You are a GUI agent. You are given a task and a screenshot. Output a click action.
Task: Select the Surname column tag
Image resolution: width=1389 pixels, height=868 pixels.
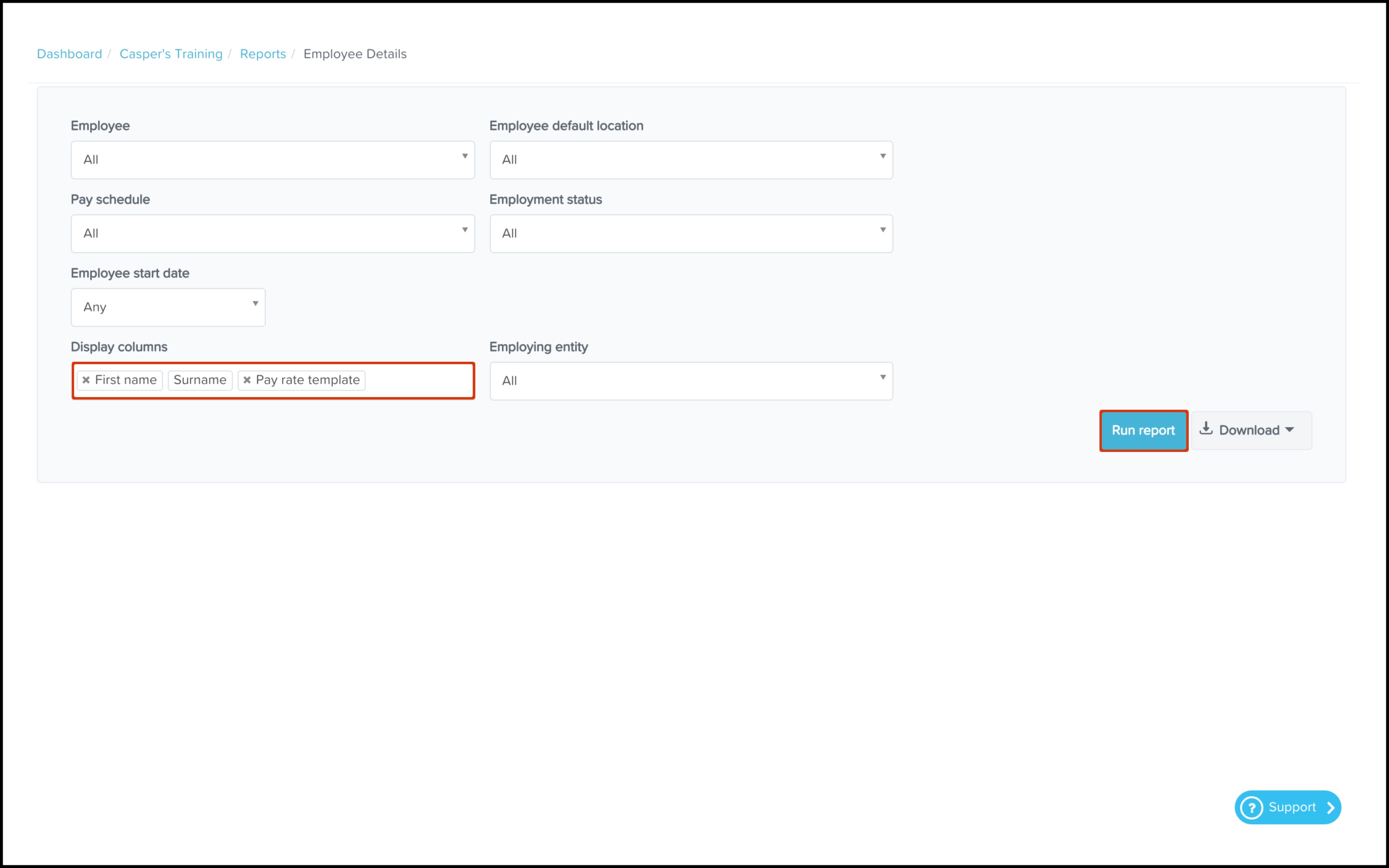200,380
